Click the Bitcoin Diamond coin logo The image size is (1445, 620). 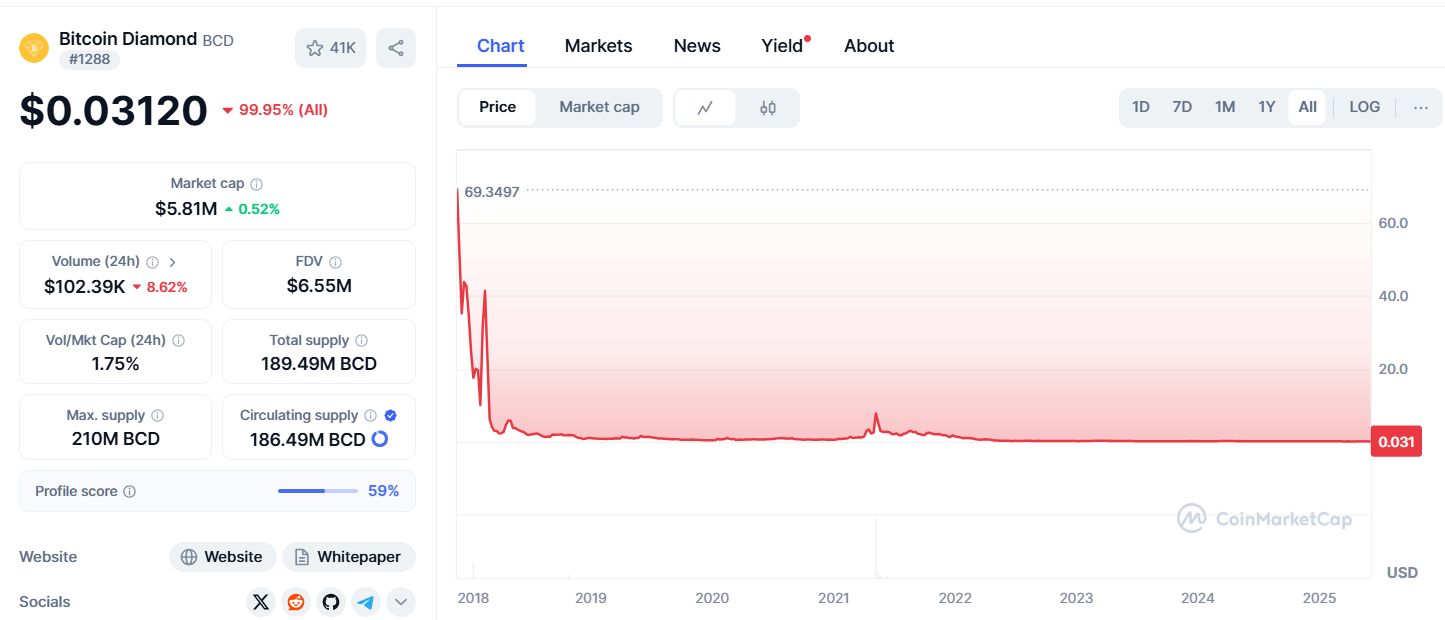(34, 48)
